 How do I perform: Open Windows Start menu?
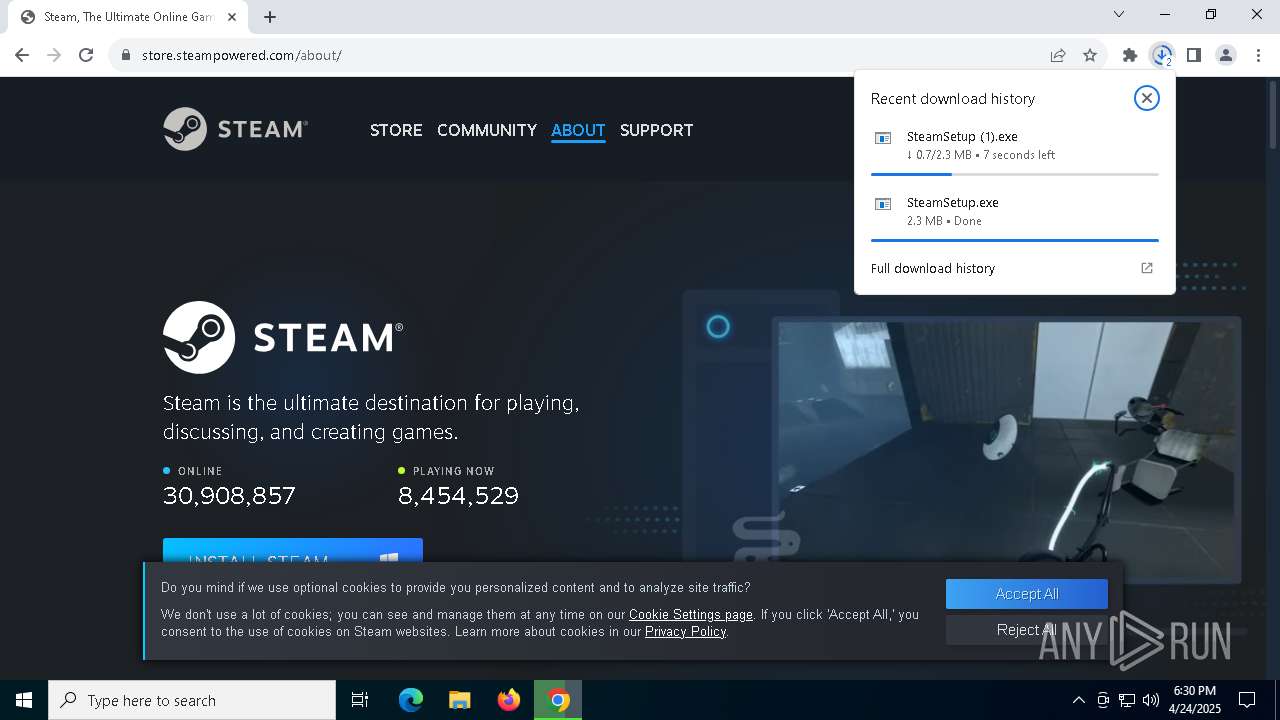(x=24, y=700)
